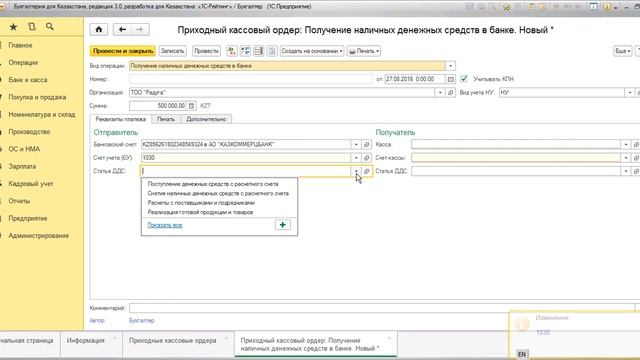Expand the Вид операции dropdown
The height and width of the screenshot is (360, 640).
[450, 66]
